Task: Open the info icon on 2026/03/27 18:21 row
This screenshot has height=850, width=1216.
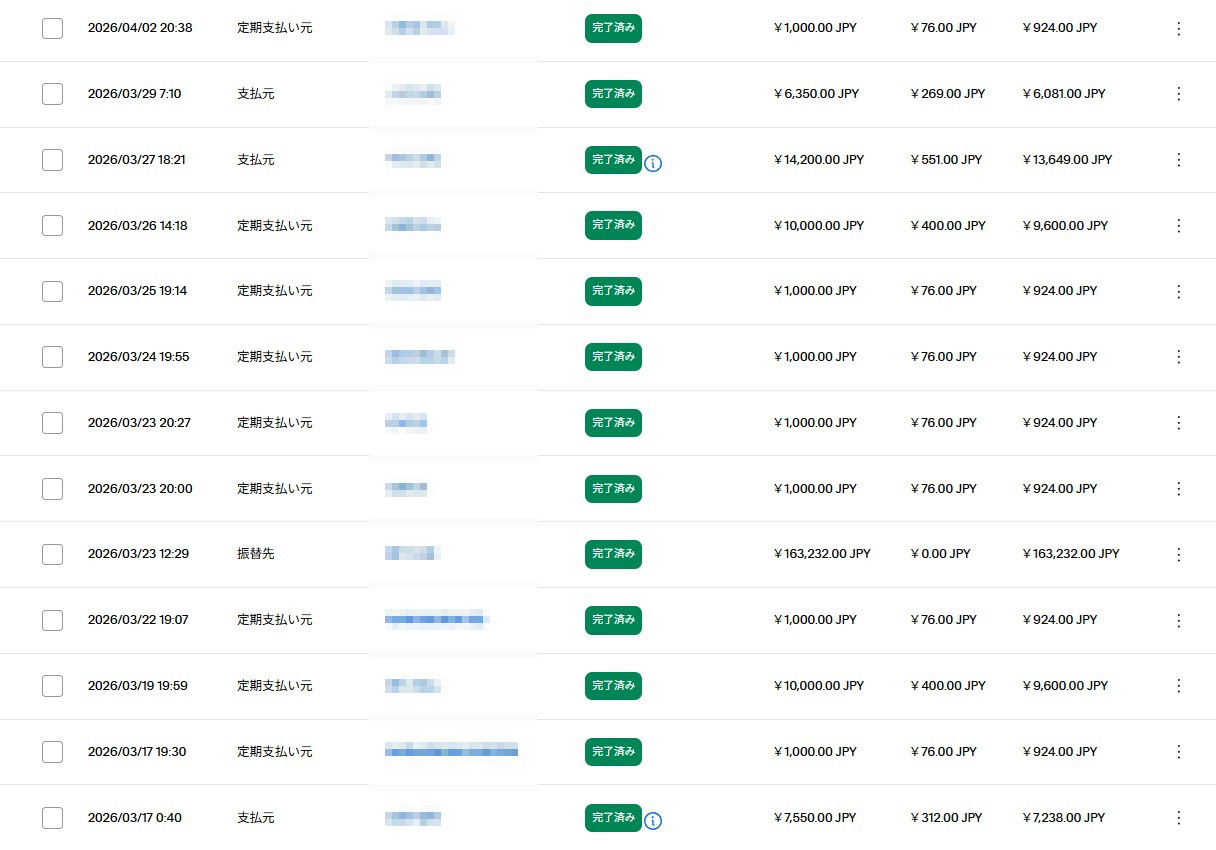Action: pyautogui.click(x=653, y=162)
